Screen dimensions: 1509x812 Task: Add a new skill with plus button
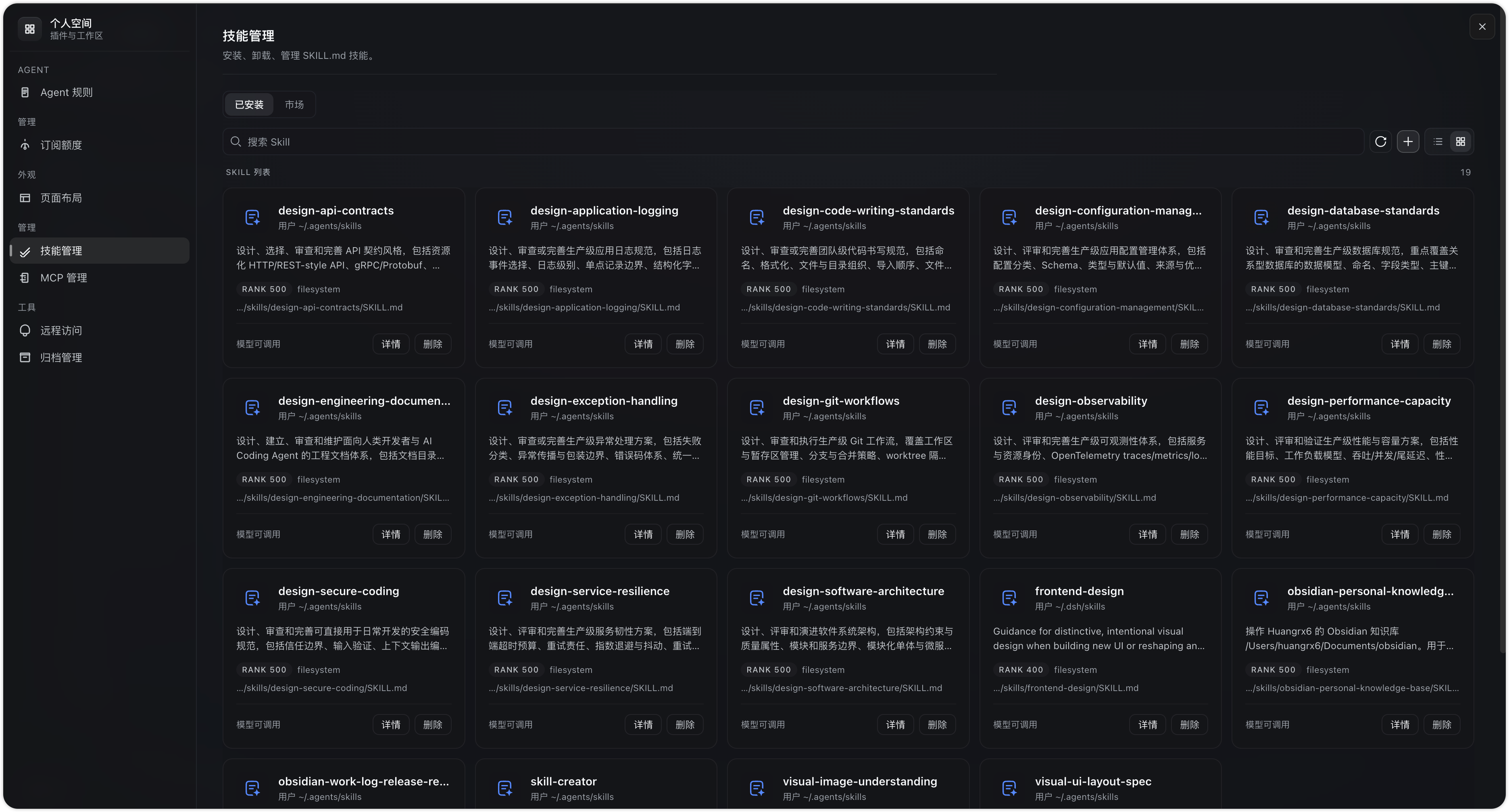[1408, 142]
